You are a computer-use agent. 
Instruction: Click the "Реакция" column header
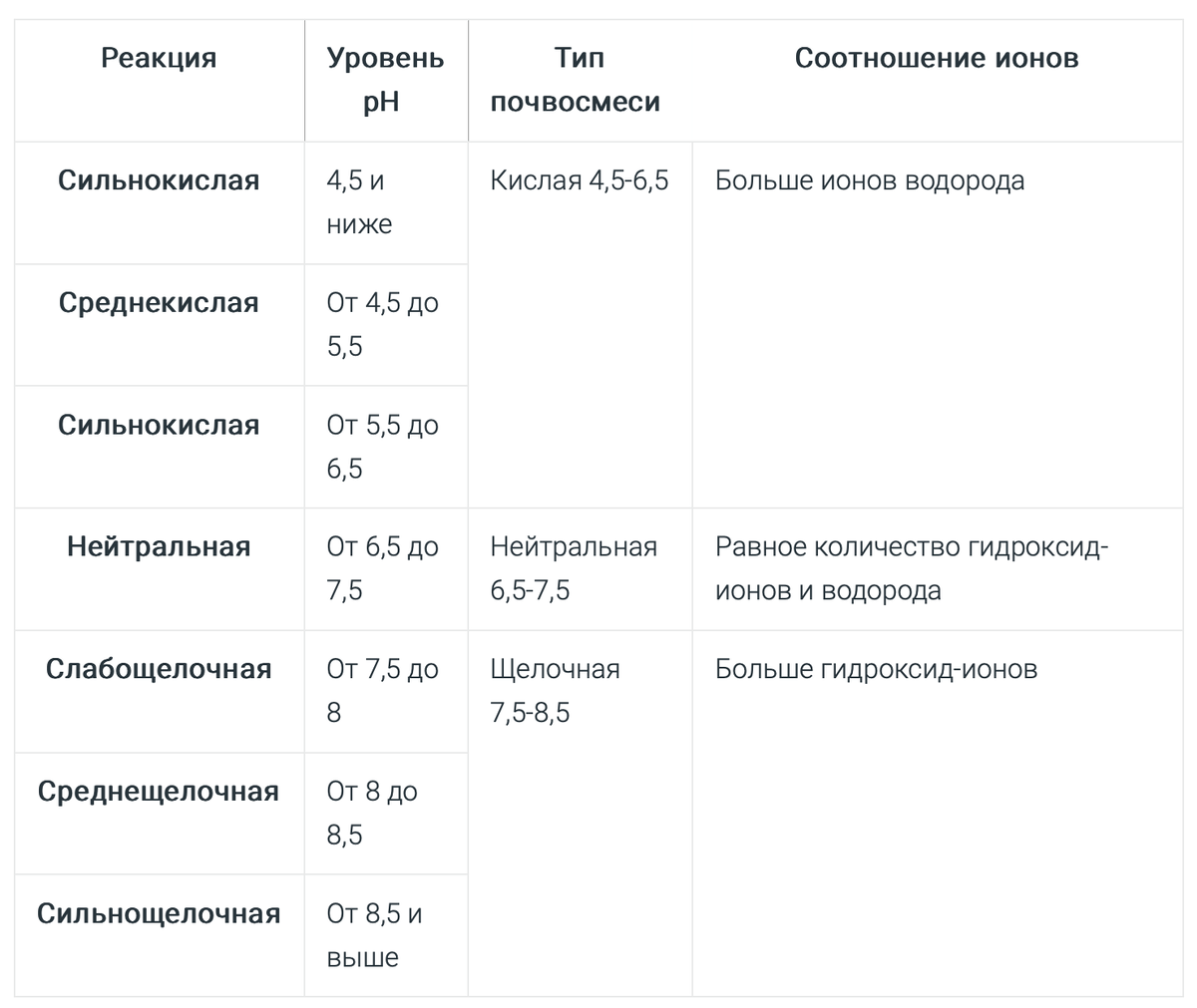[x=159, y=59]
